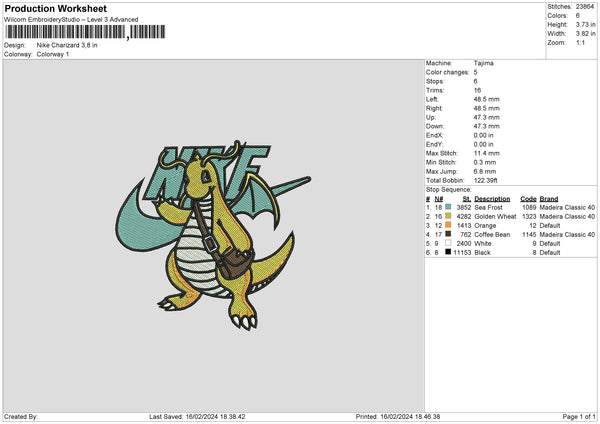
Task: Click the Height value 3.73 in
Action: click(x=585, y=24)
